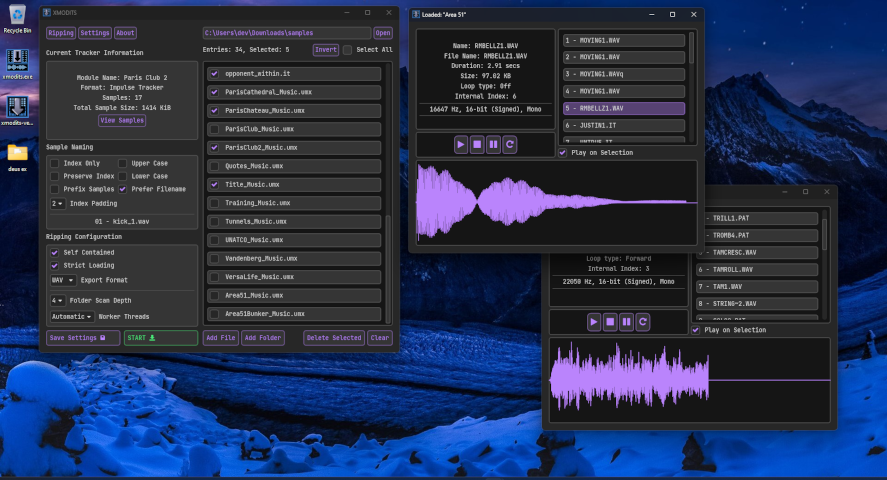Stop playback in the Area 51 sample window
This screenshot has width=887, height=480.
(x=477, y=144)
